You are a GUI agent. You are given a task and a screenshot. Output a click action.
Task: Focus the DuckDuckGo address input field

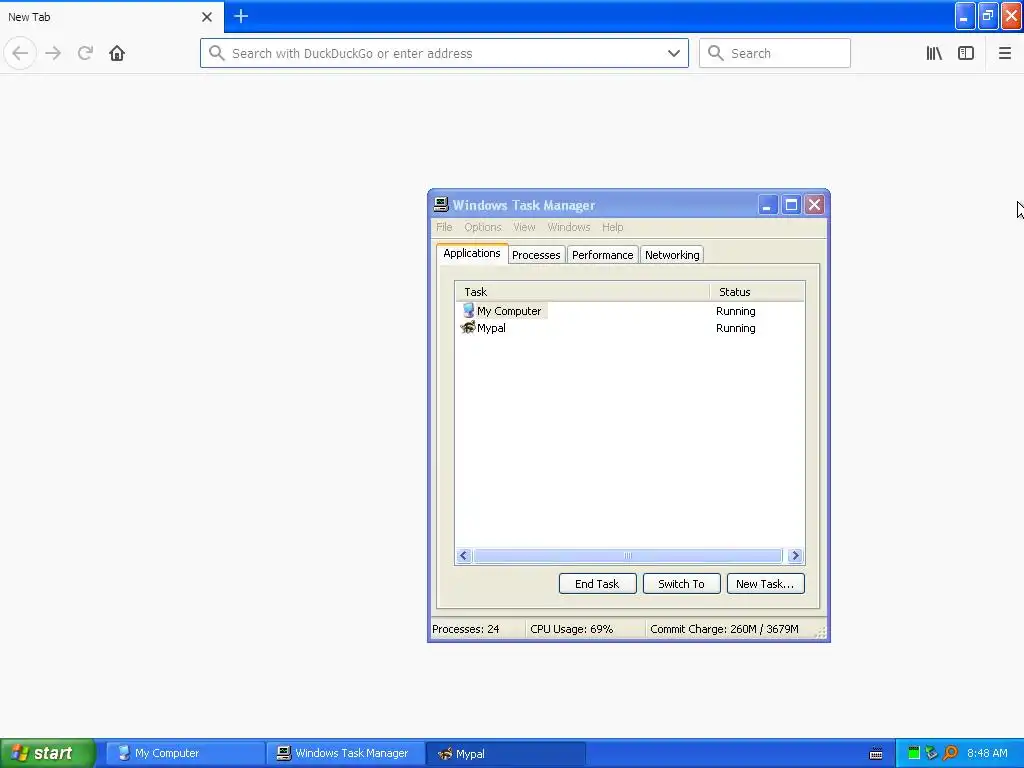coord(444,53)
